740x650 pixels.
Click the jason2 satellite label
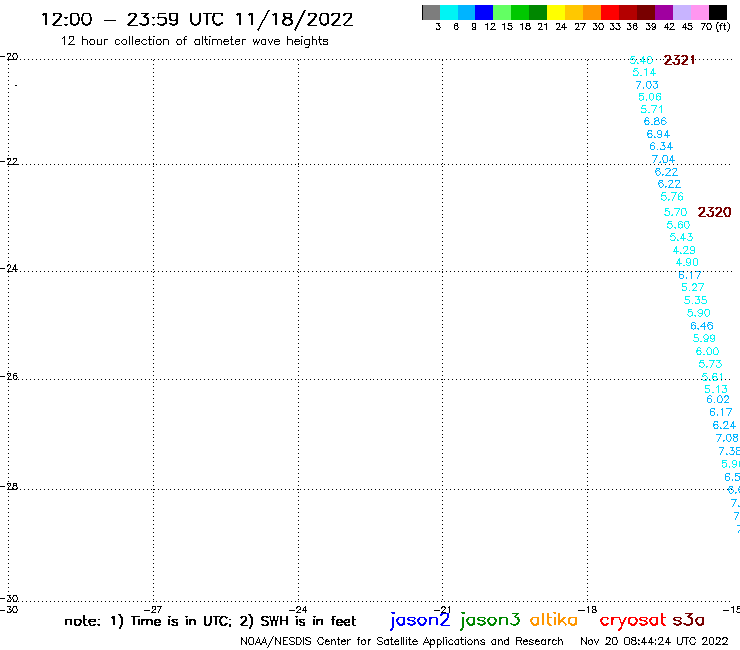coord(420,621)
